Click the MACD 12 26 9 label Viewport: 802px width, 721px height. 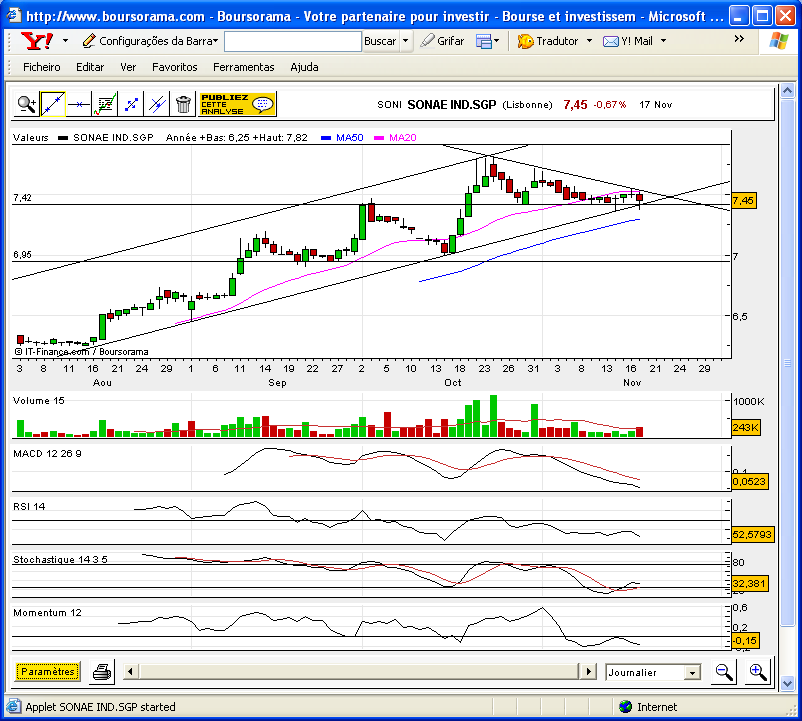click(x=47, y=454)
